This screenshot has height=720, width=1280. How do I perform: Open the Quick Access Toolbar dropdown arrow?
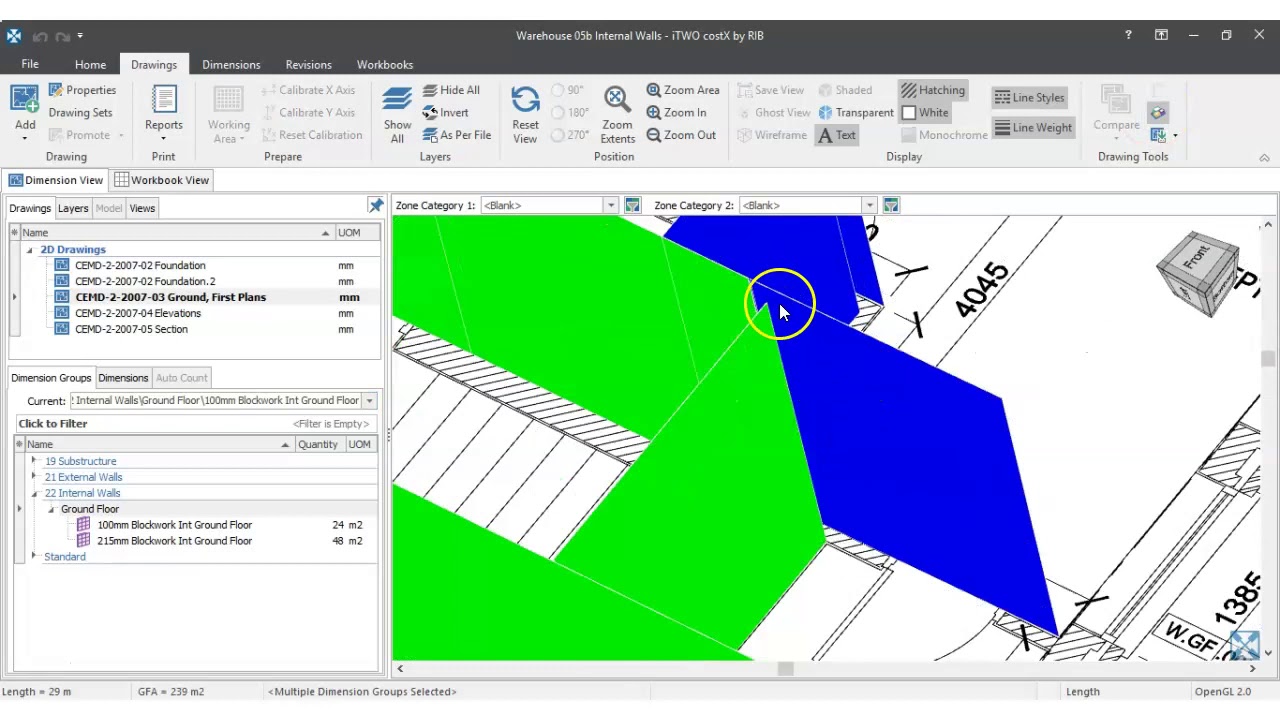click(x=80, y=37)
